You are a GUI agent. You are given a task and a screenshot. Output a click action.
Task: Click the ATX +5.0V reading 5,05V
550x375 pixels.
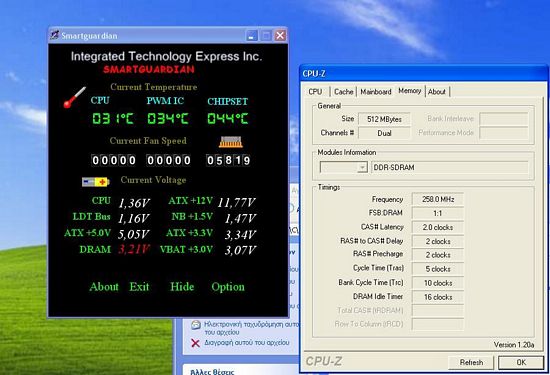coord(134,234)
